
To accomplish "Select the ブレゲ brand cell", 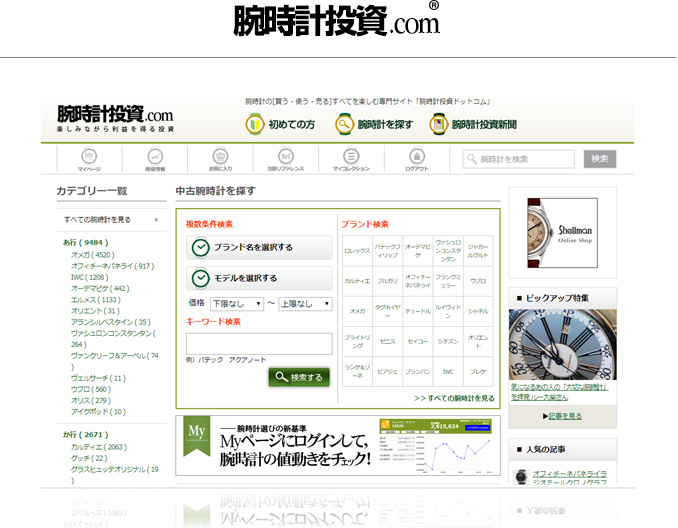I will point(478,371).
